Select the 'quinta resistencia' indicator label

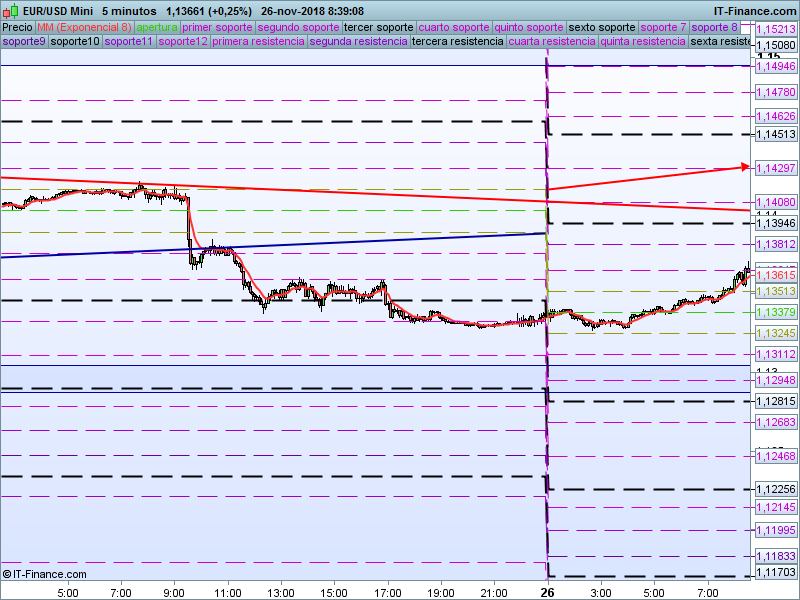[643, 42]
